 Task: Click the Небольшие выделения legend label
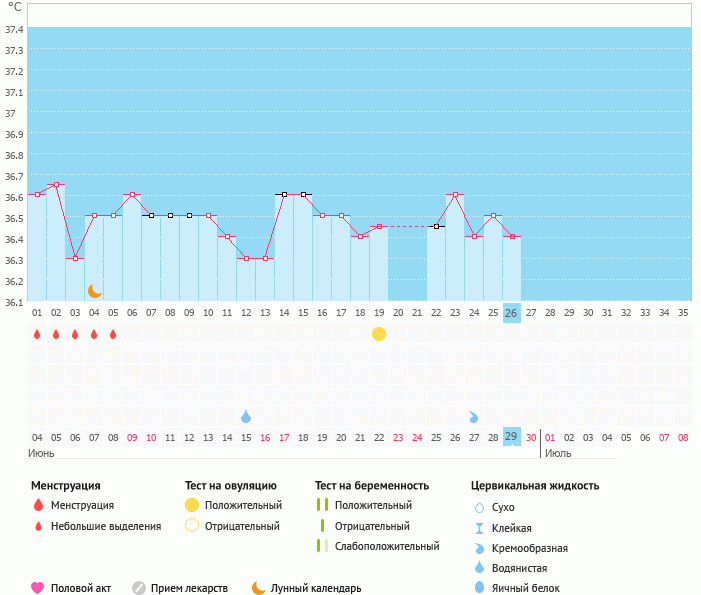click(x=106, y=526)
